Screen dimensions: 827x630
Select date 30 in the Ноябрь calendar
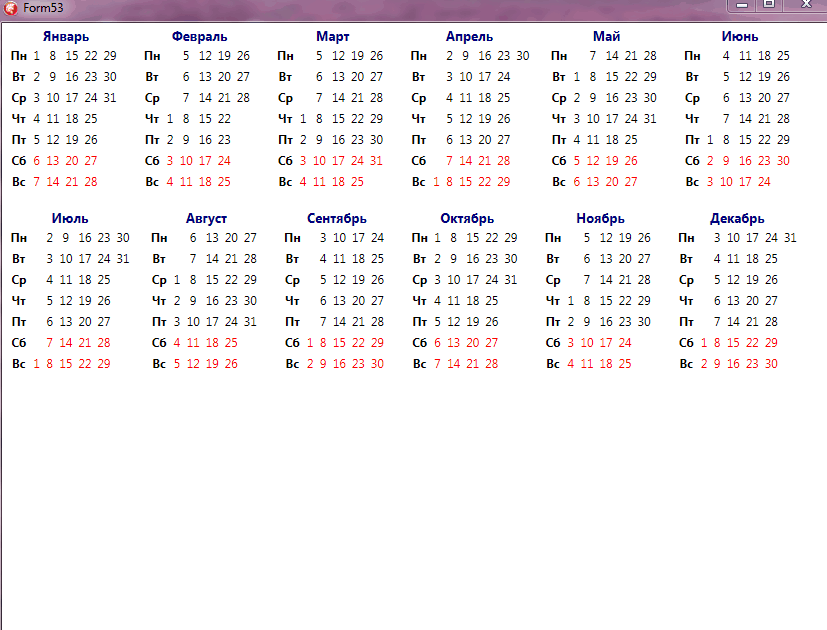[643, 322]
